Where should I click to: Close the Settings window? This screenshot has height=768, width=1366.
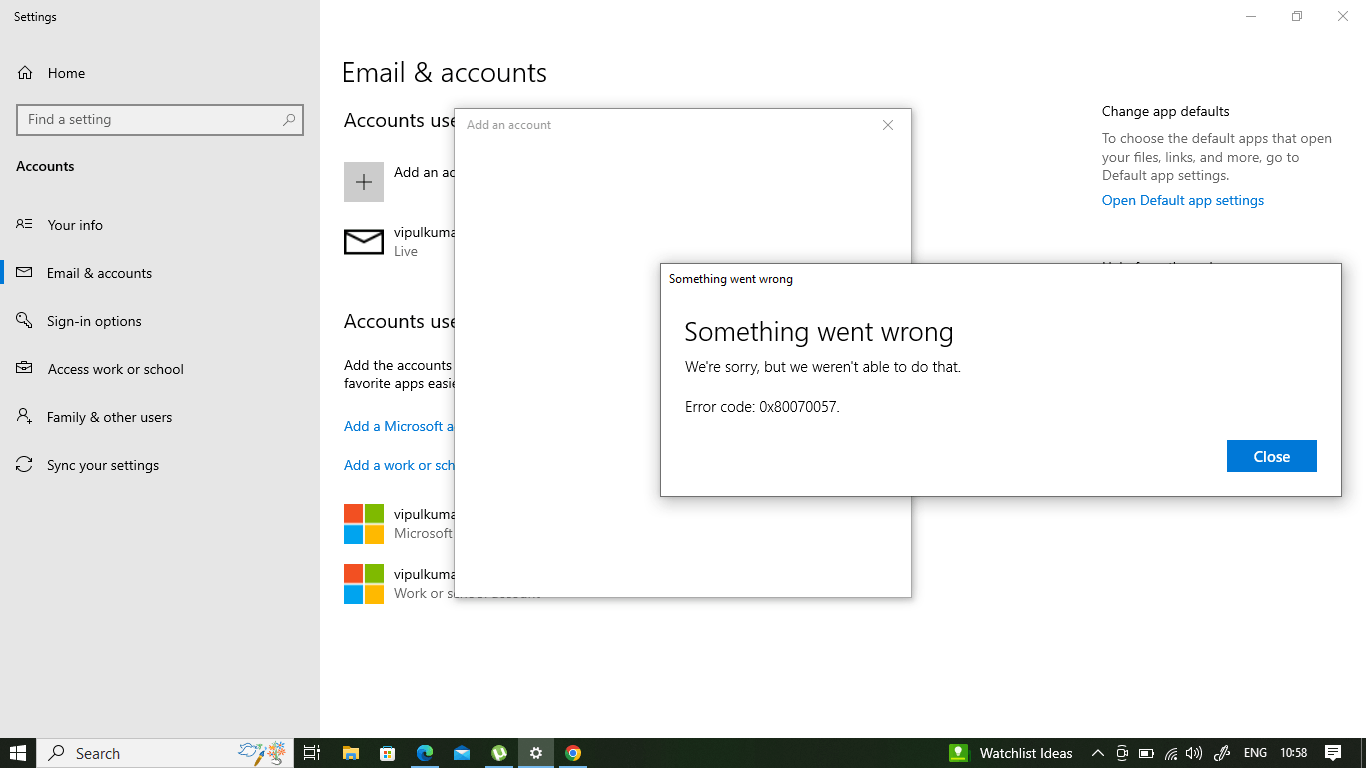pos(1343,16)
